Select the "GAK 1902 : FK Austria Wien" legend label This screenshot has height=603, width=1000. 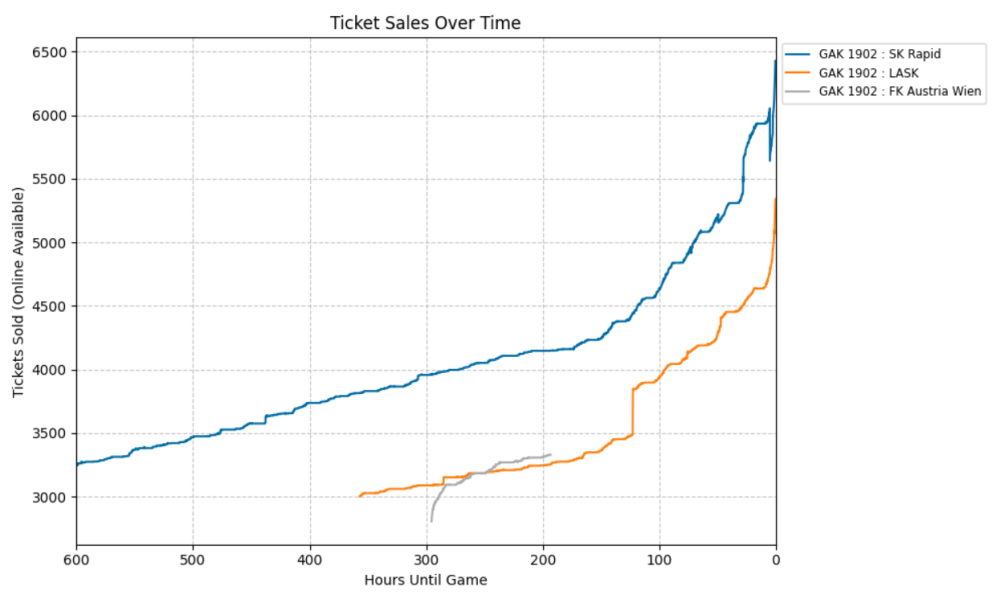tap(900, 92)
